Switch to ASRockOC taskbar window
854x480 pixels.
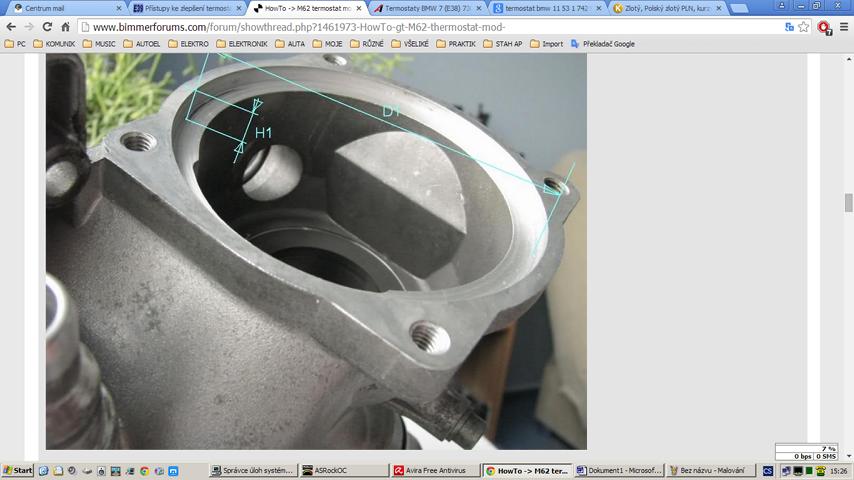pyautogui.click(x=344, y=470)
